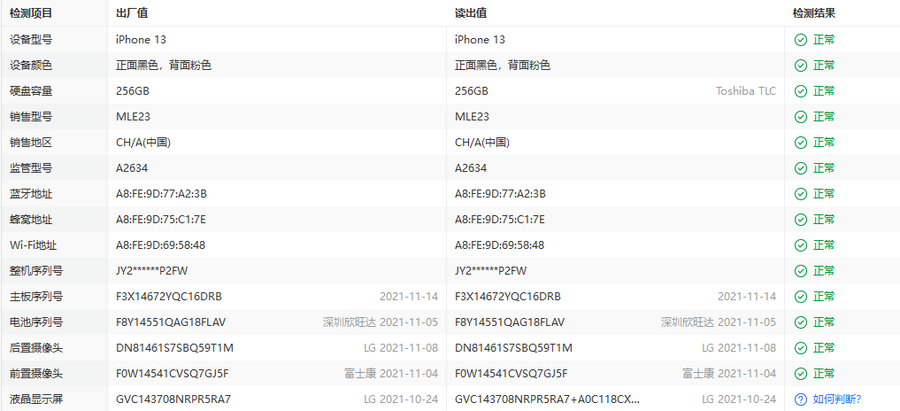Screen dimensions: 900x411
Task: Click the blue question mark icon in 液晶显示屏 row
Action: point(801,399)
